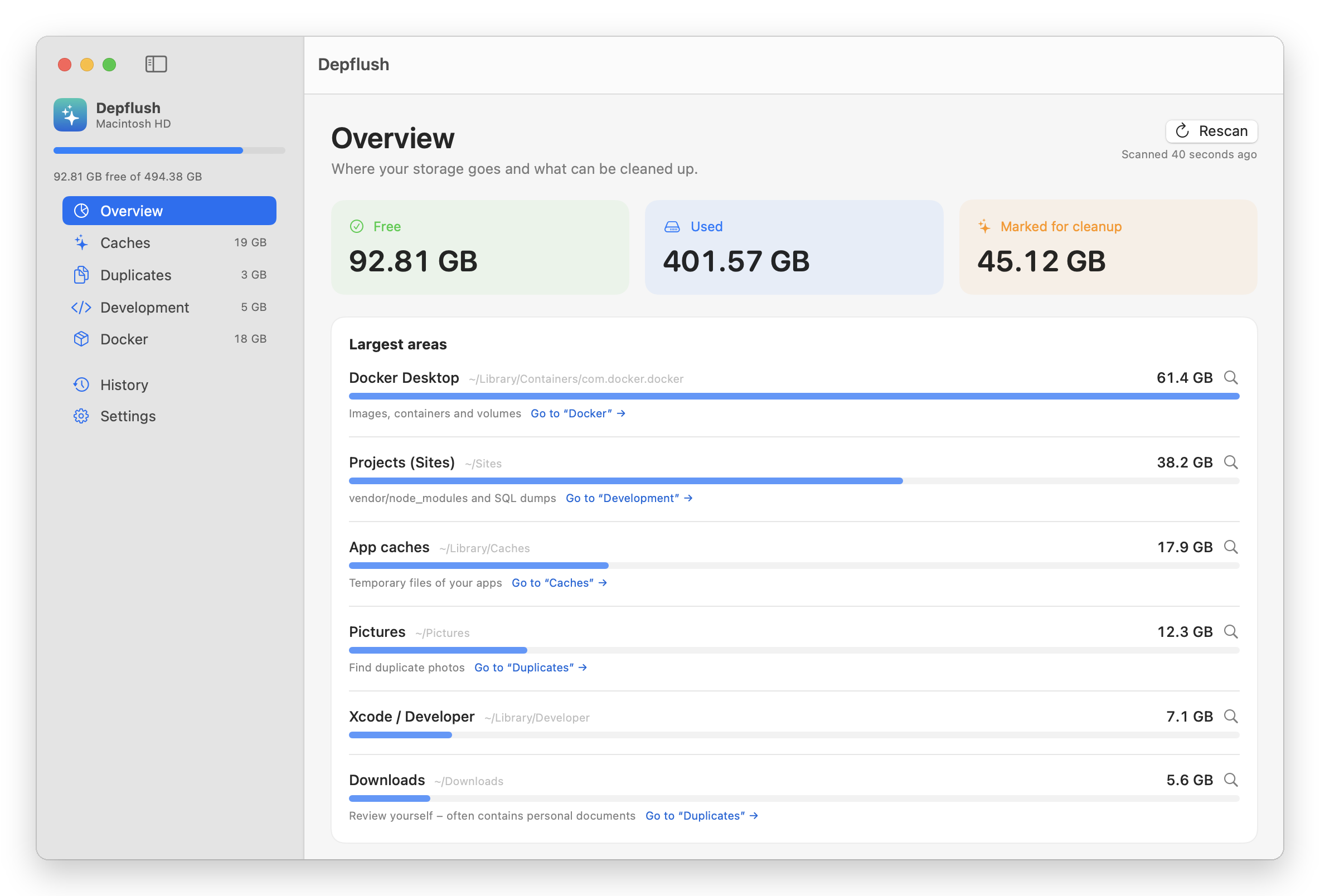
Task: Follow the Go to "Development" link
Action: point(629,498)
